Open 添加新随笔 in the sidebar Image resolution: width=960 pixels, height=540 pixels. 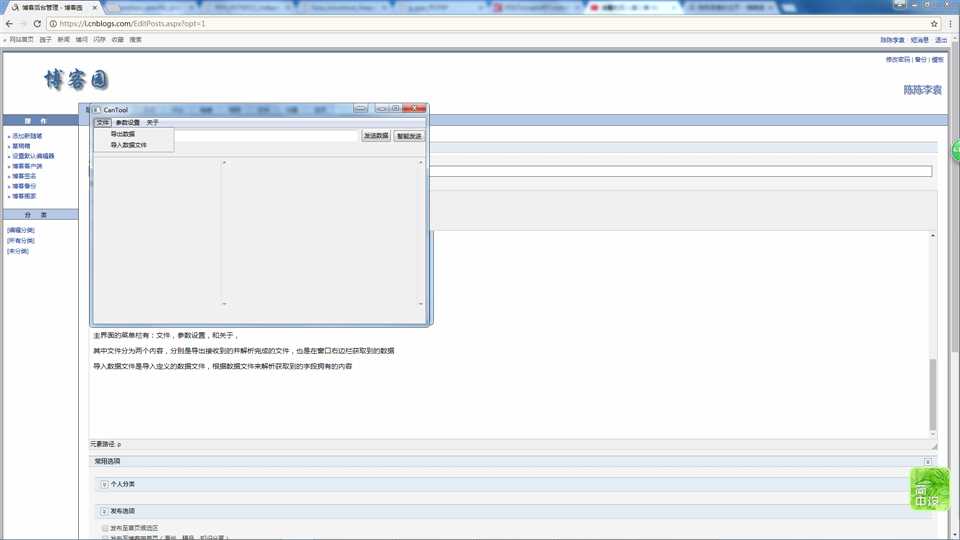27,136
